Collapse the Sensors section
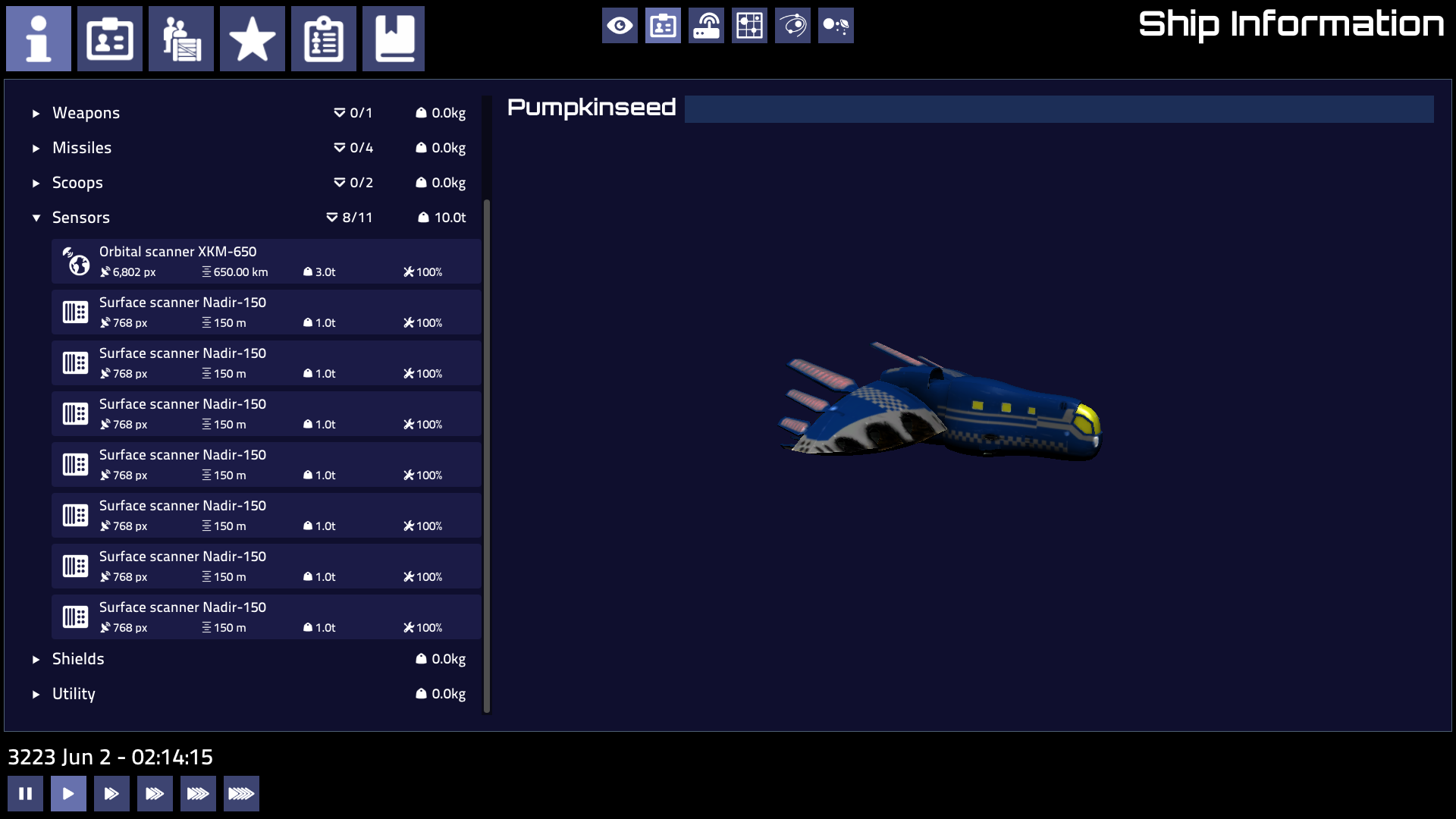1456x819 pixels. click(80, 217)
